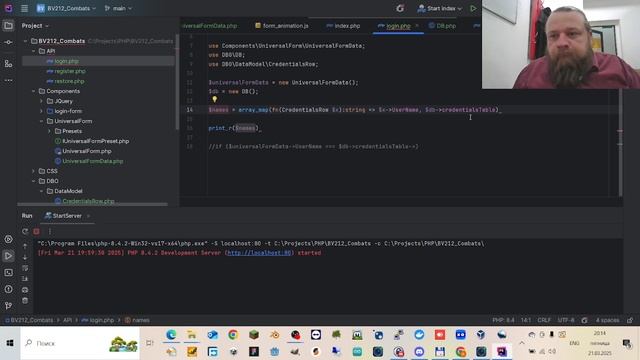This screenshot has width=640, height=360.
Task: Collapse the Components folder
Action: (x=33, y=91)
